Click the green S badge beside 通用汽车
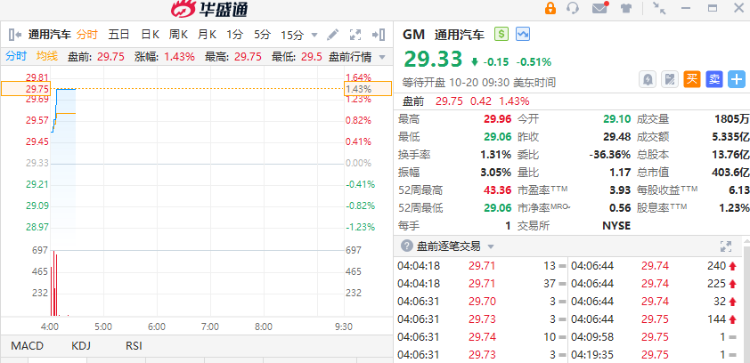The image size is (750, 363). (x=501, y=34)
